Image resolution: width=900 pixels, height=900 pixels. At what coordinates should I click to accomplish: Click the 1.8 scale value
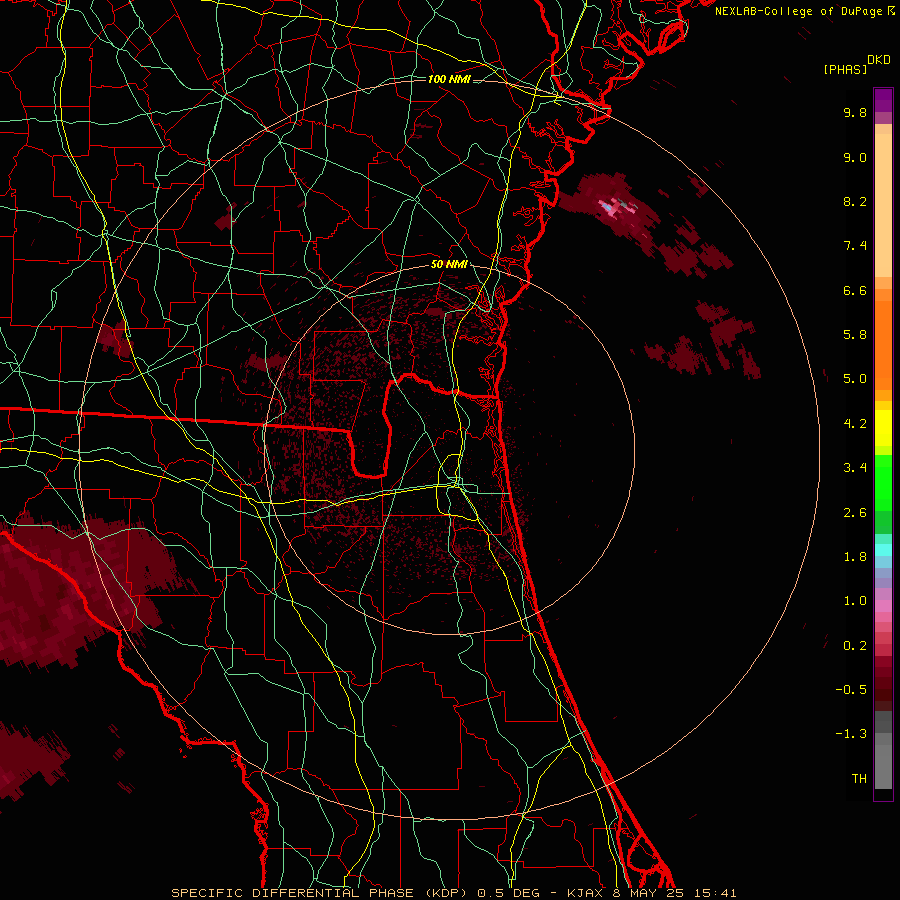point(855,557)
